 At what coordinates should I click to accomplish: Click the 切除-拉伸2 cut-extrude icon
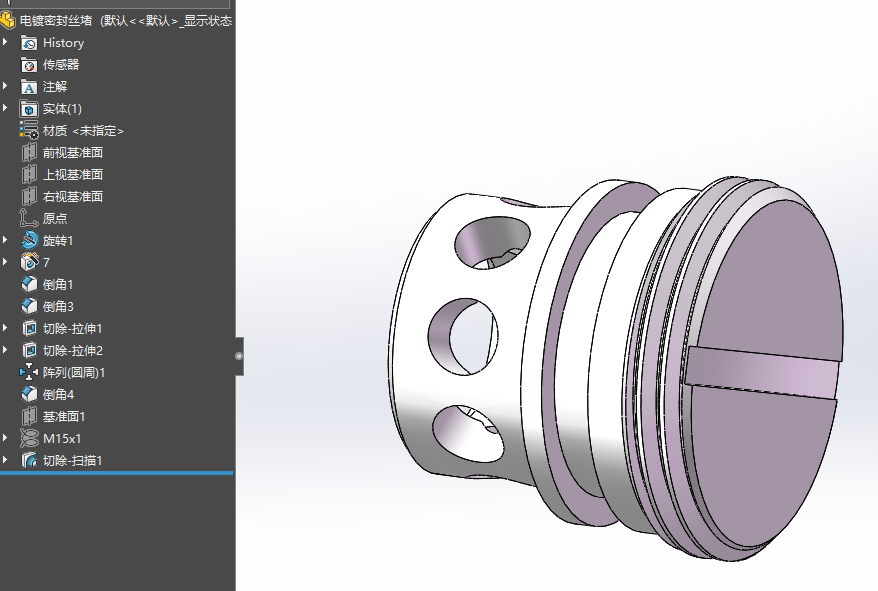[x=29, y=351]
